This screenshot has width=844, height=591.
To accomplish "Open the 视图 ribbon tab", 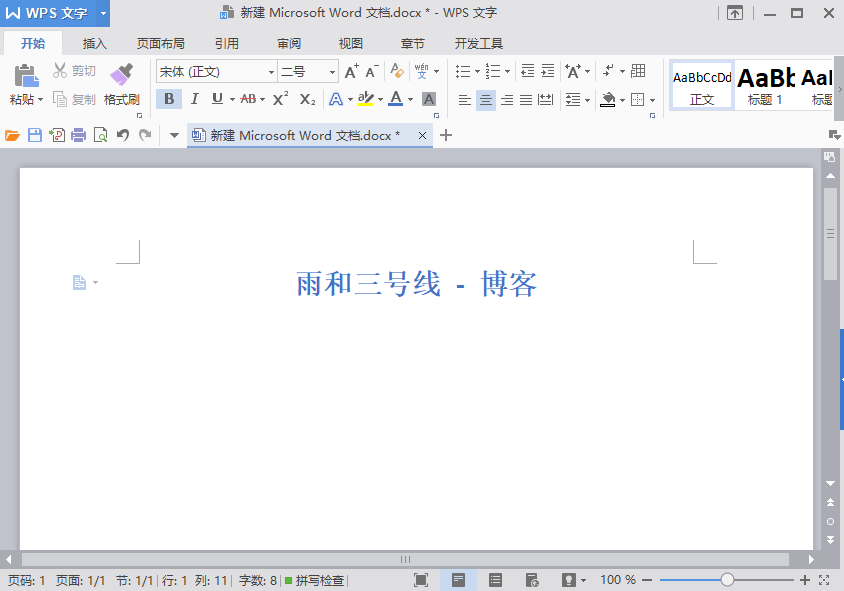I will [351, 43].
